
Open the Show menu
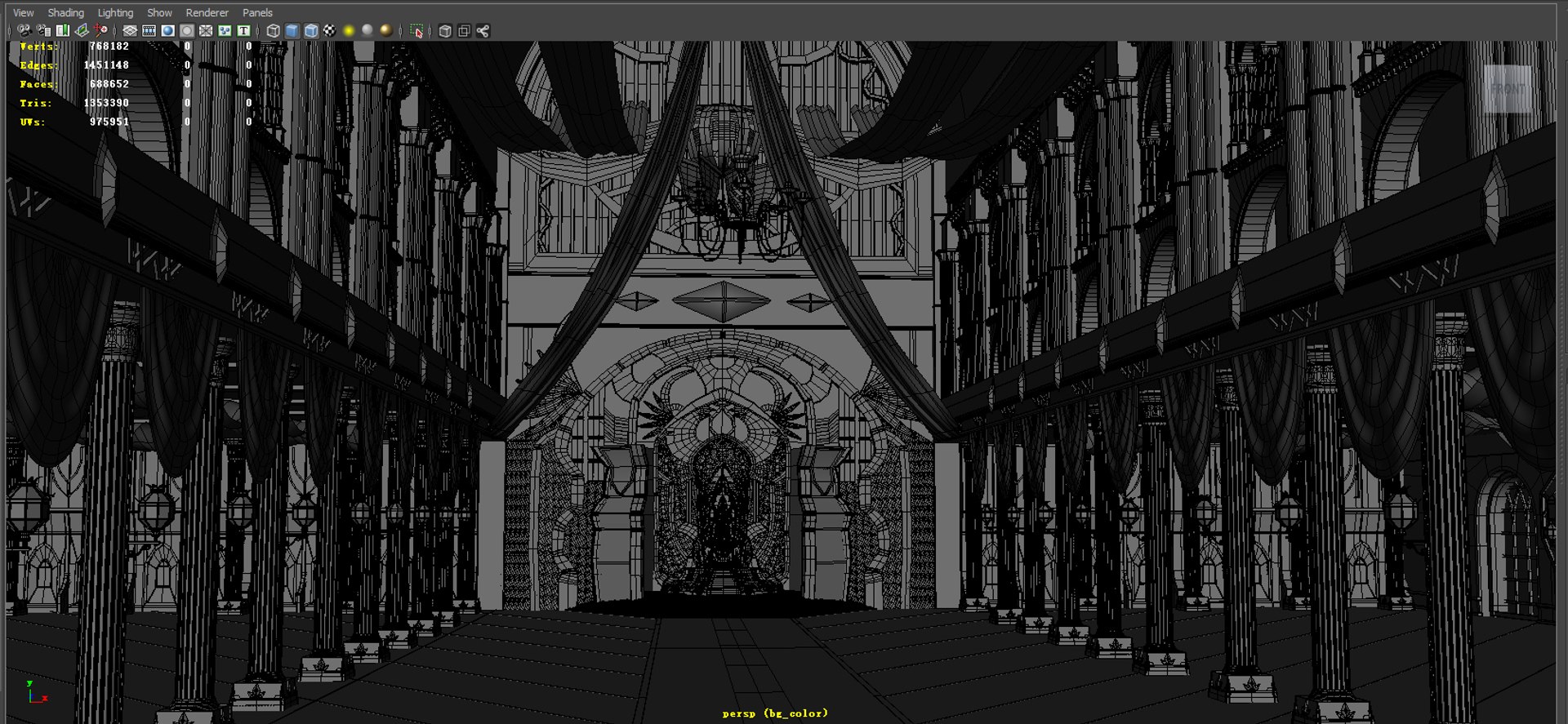(159, 12)
